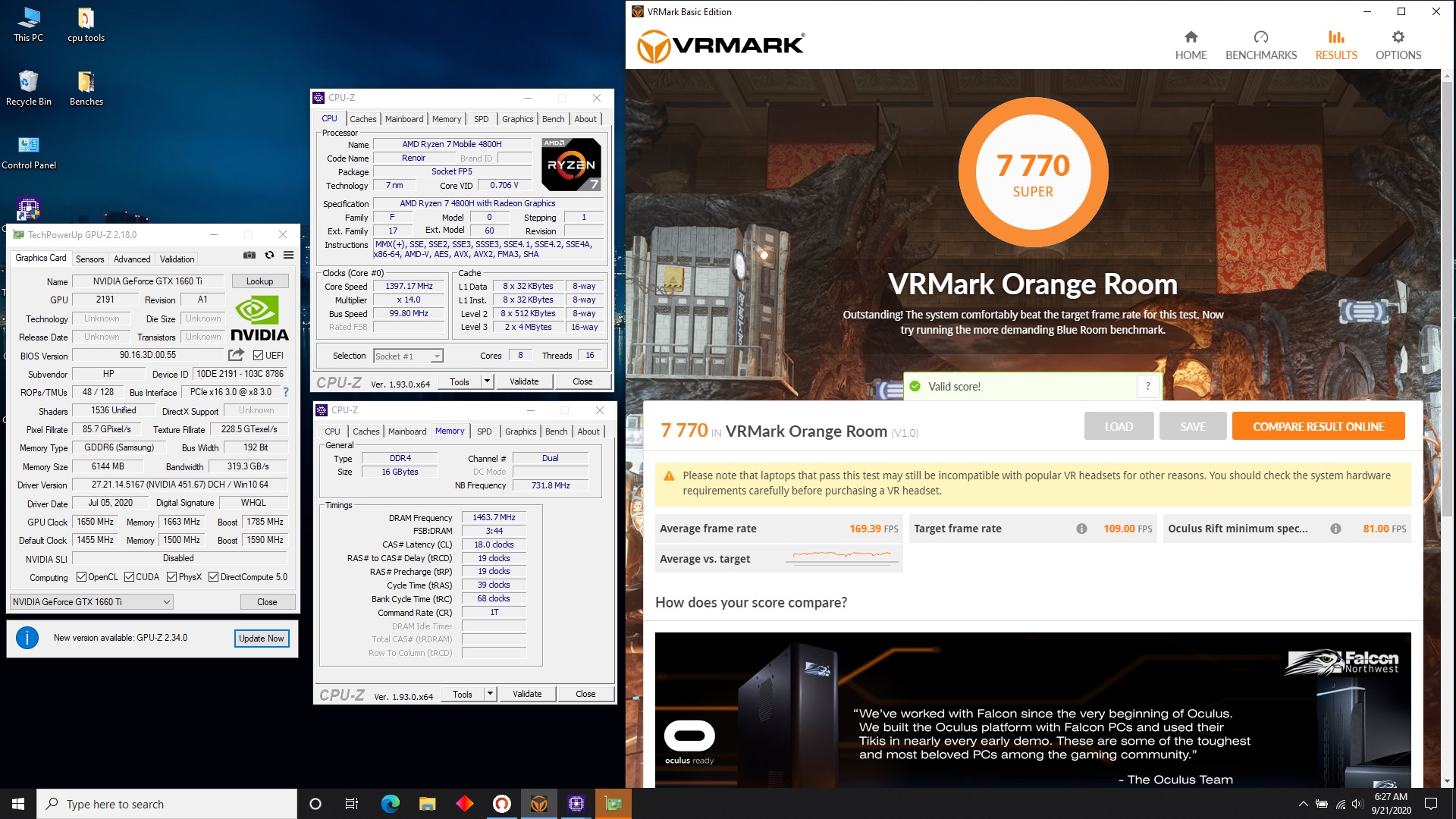The width and height of the screenshot is (1456, 819).
Task: Toggle CUDA computing checkbox
Action: [x=129, y=577]
